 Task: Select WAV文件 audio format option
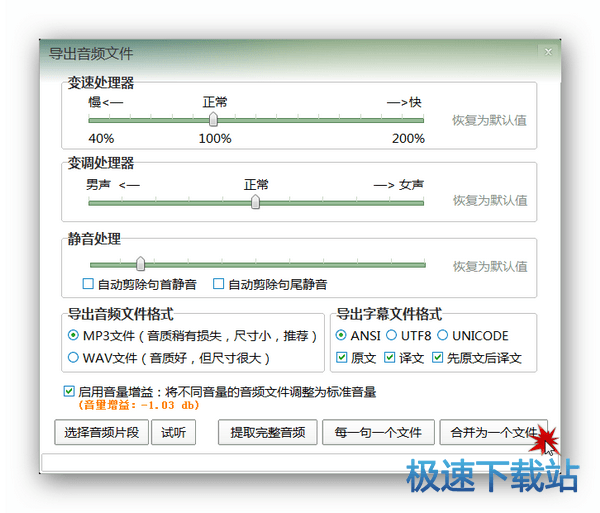coord(73,358)
